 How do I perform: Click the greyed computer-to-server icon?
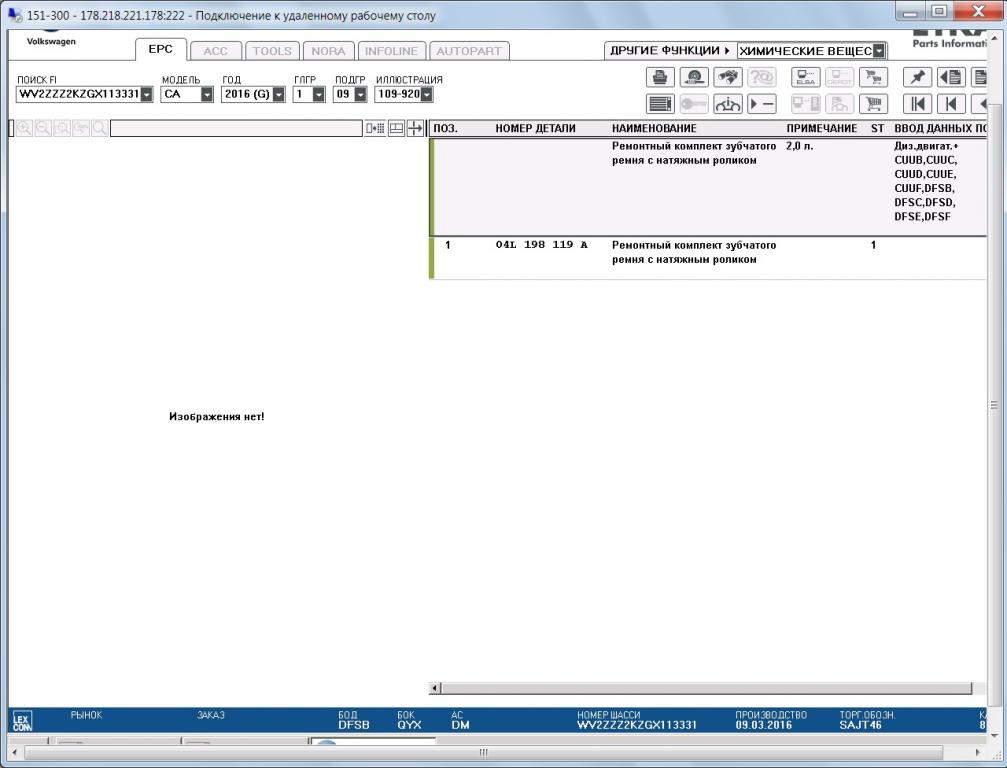[x=805, y=103]
